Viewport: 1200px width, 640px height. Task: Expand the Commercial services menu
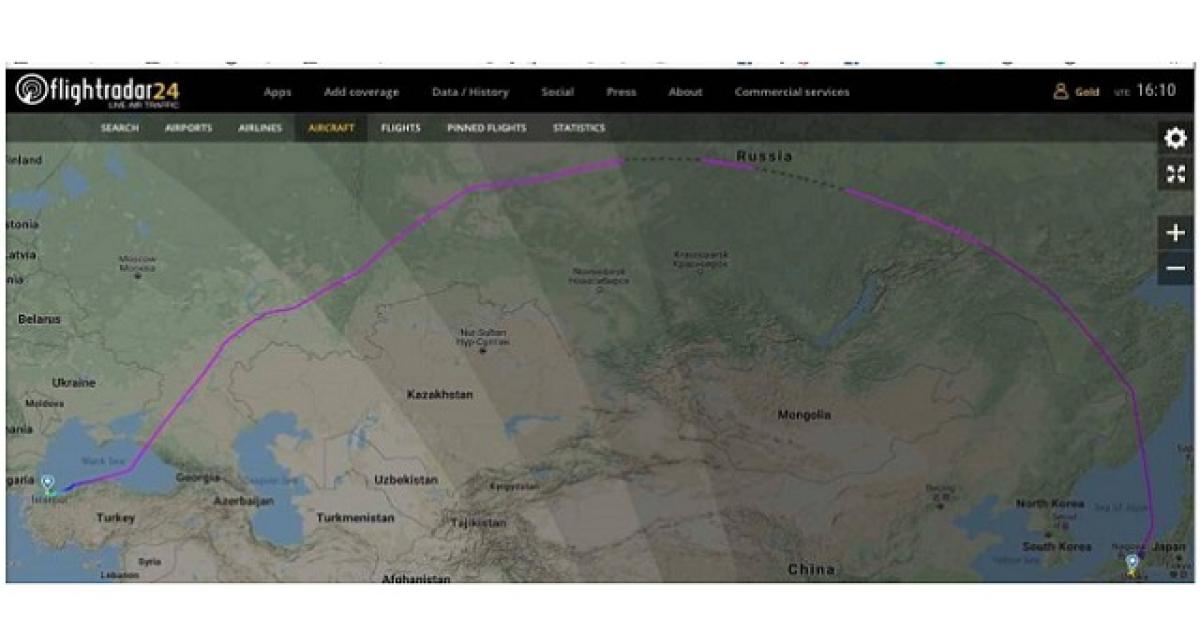coord(792,92)
